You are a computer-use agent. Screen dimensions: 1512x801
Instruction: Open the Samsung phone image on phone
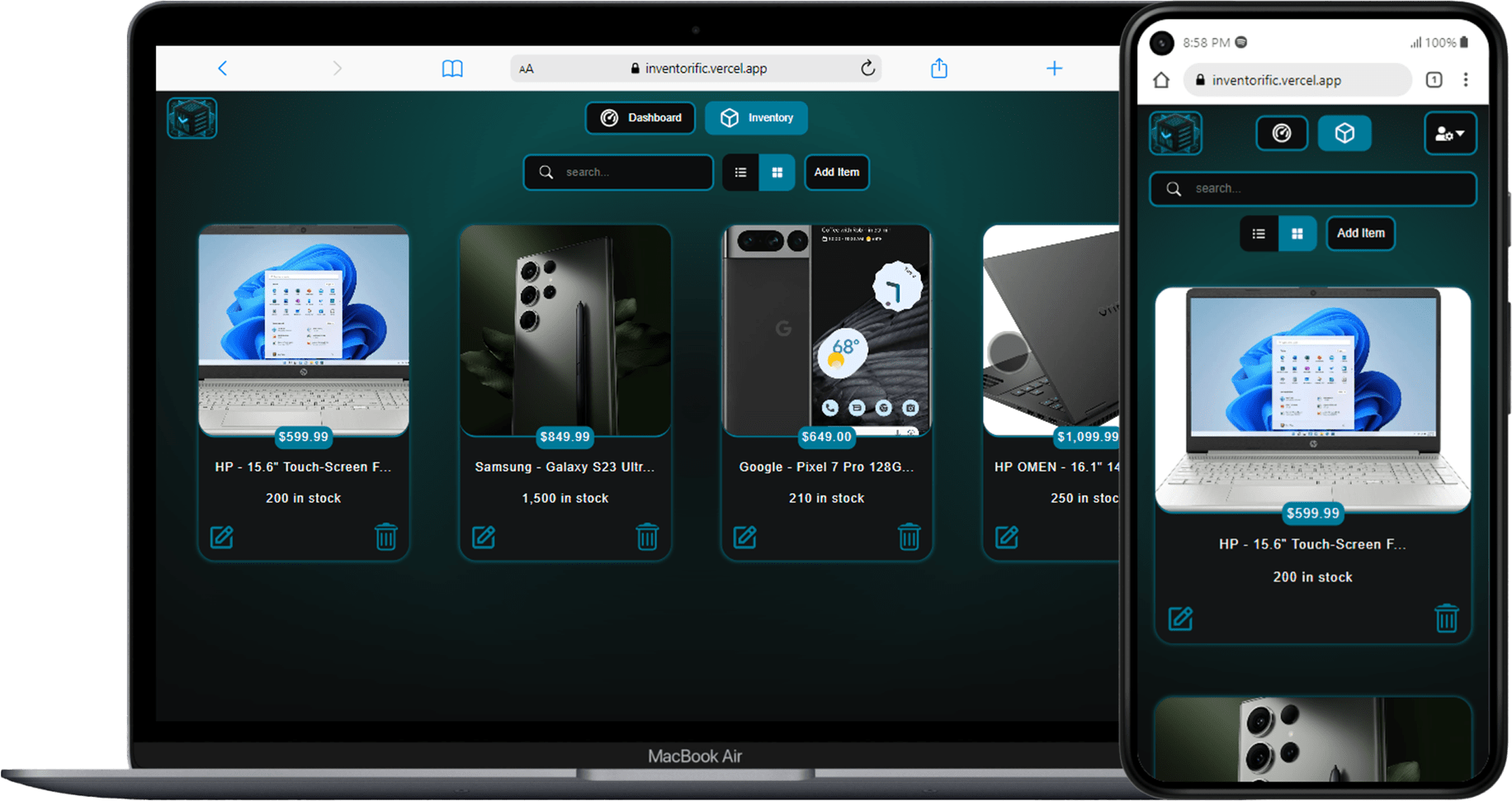tap(1313, 739)
